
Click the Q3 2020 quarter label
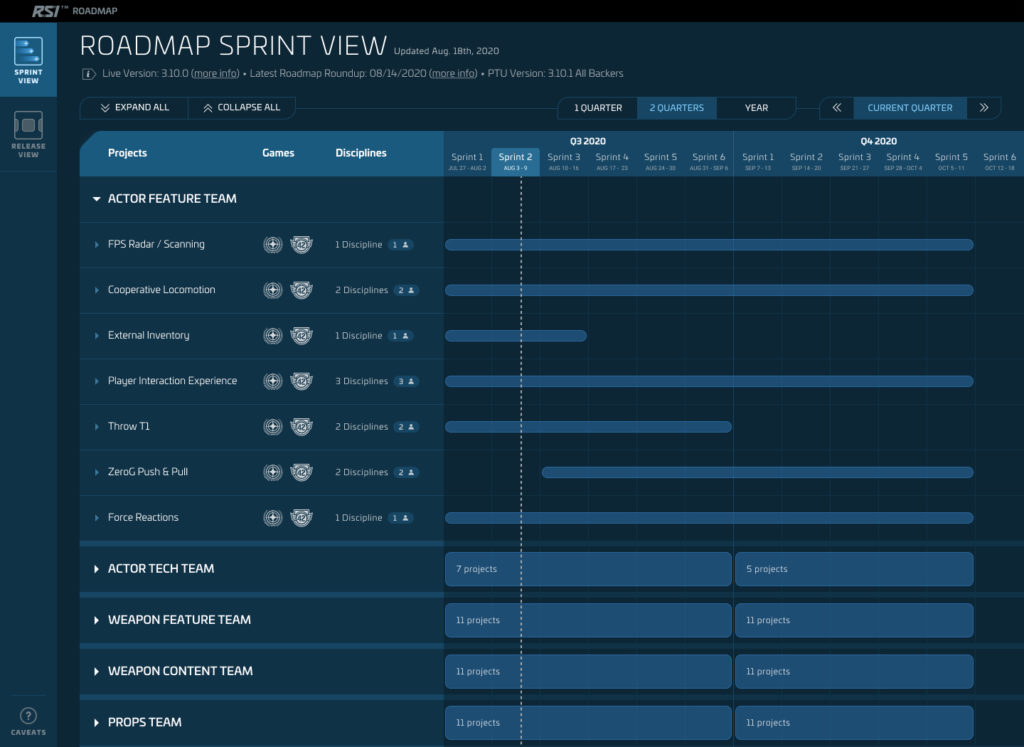588,141
